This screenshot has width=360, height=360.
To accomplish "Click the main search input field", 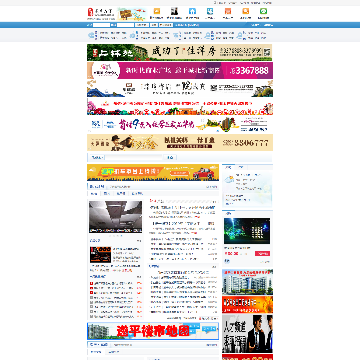I will point(134,157).
